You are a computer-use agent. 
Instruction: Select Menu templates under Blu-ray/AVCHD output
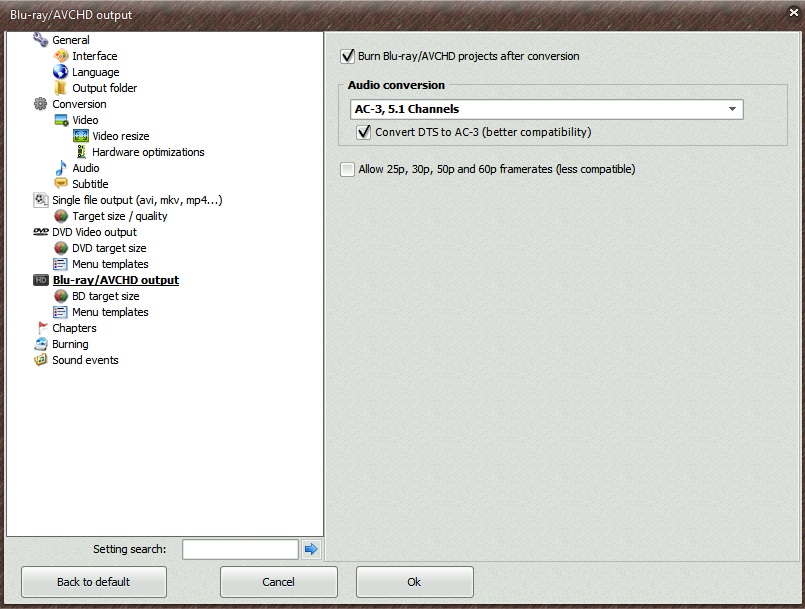pyautogui.click(x=110, y=312)
